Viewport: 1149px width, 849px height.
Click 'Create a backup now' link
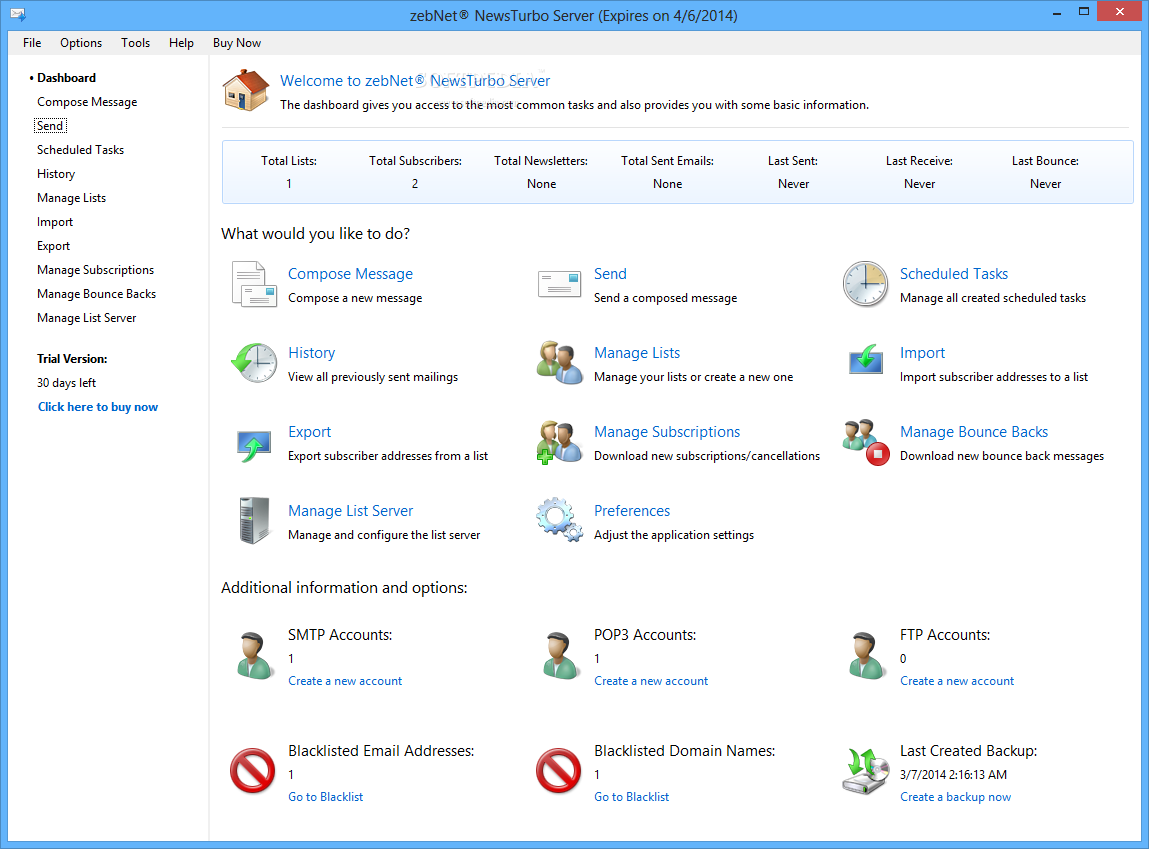pyautogui.click(x=956, y=796)
